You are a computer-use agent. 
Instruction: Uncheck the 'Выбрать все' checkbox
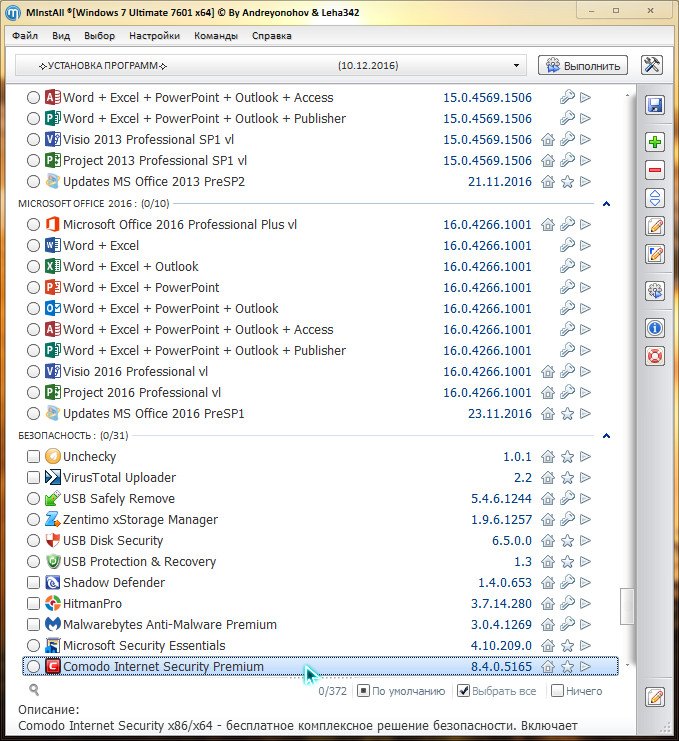(x=464, y=691)
